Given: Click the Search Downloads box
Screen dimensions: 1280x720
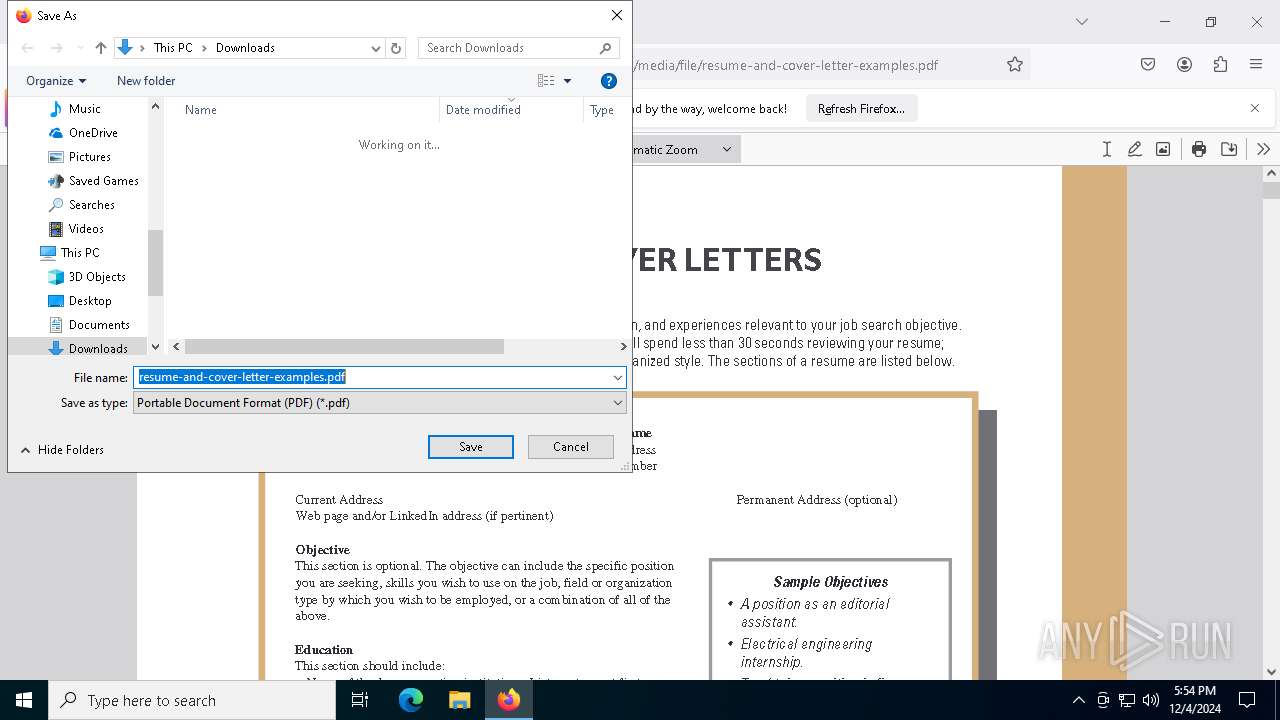Looking at the screenshot, I should coord(518,48).
